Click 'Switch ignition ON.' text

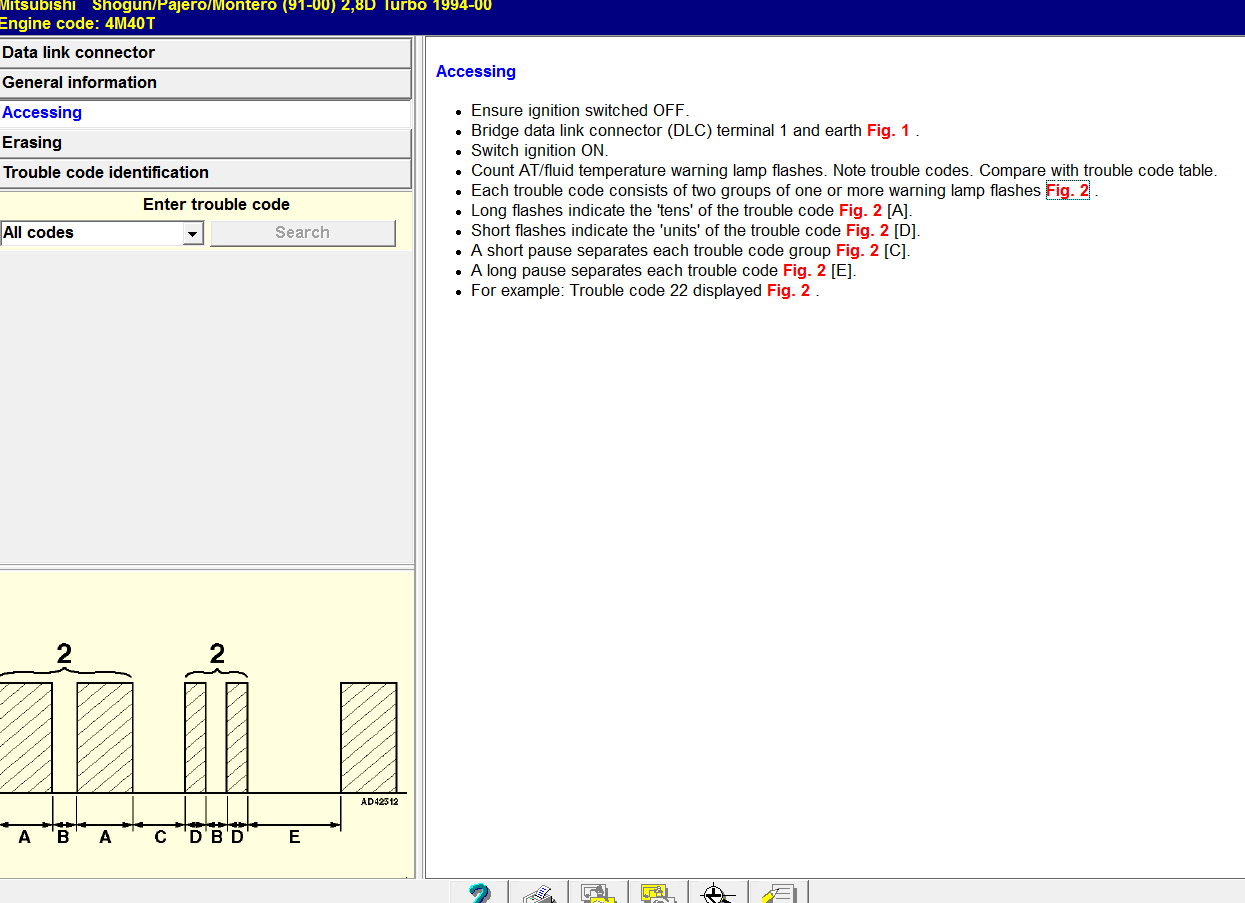(539, 150)
